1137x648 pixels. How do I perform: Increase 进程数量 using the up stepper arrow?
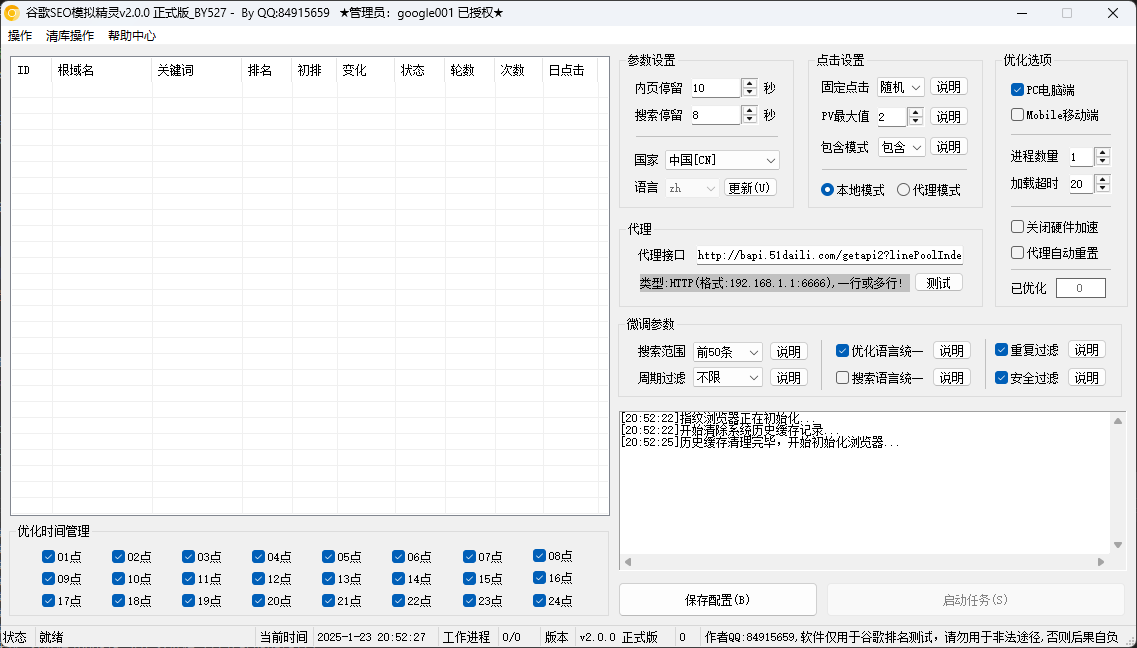pos(1102,152)
